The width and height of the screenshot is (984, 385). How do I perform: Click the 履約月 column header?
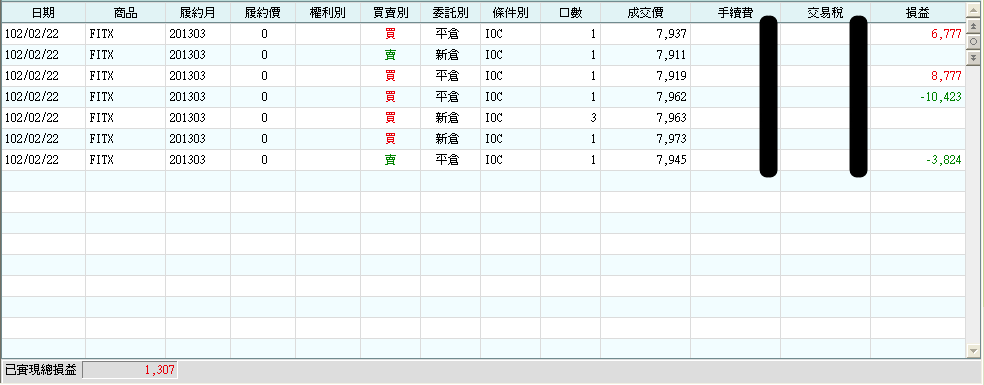tap(198, 13)
